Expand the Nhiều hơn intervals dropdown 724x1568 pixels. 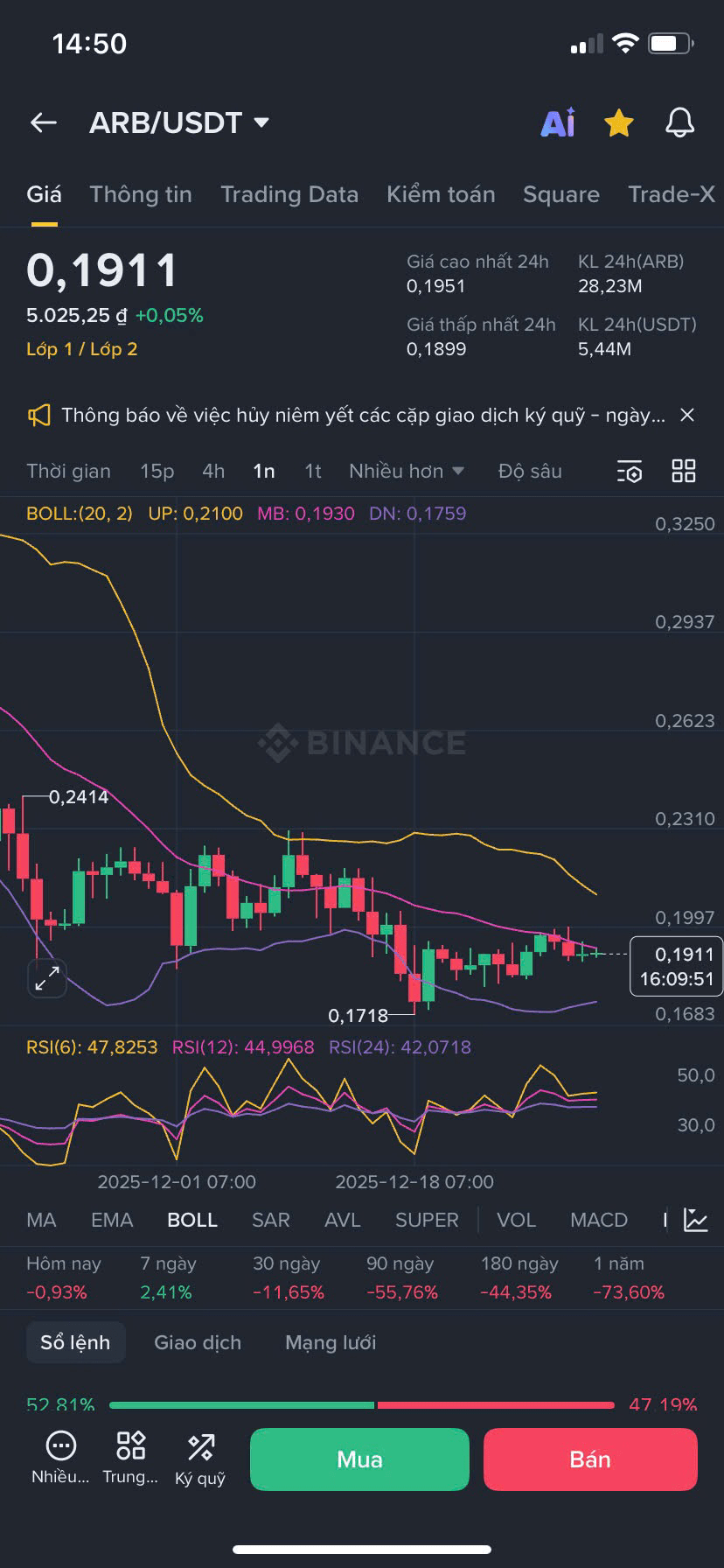pyautogui.click(x=407, y=472)
